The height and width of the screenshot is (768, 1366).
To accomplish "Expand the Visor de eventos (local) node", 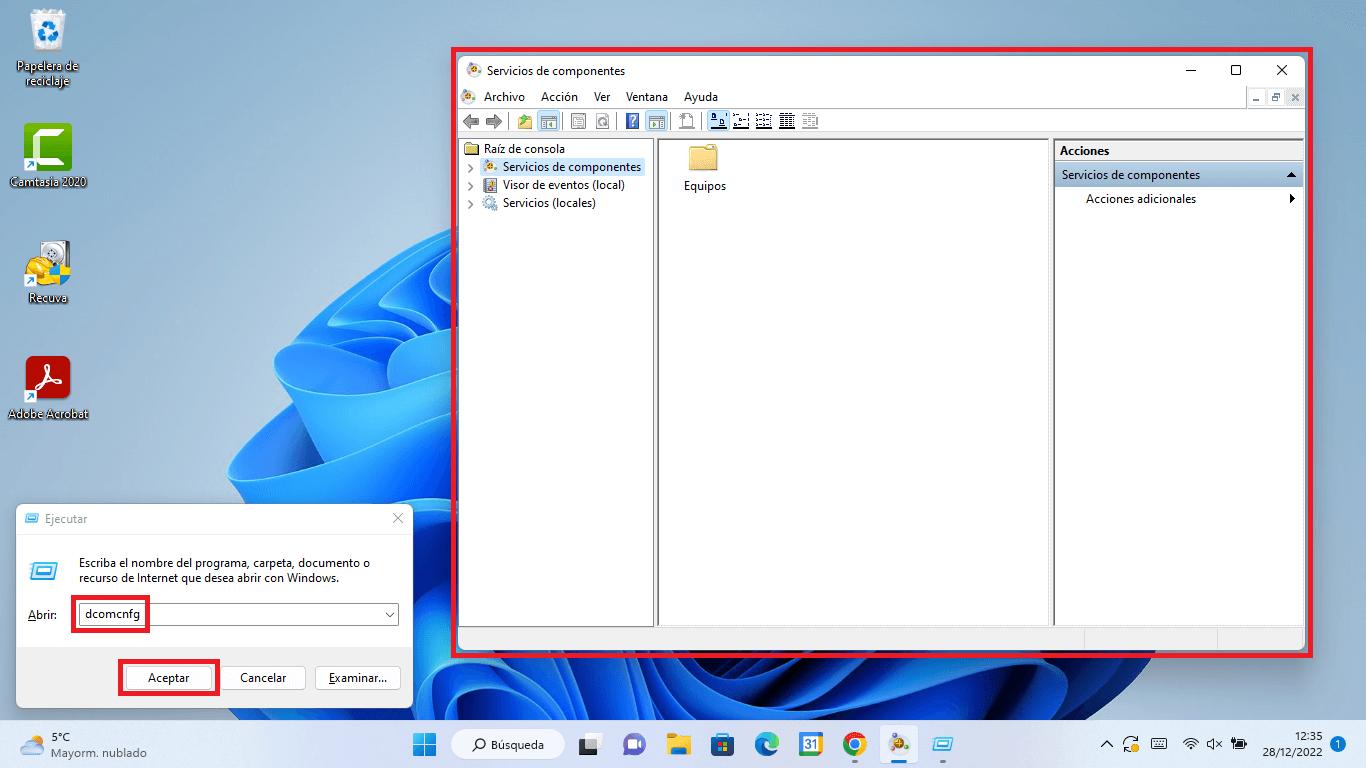I will click(471, 186).
